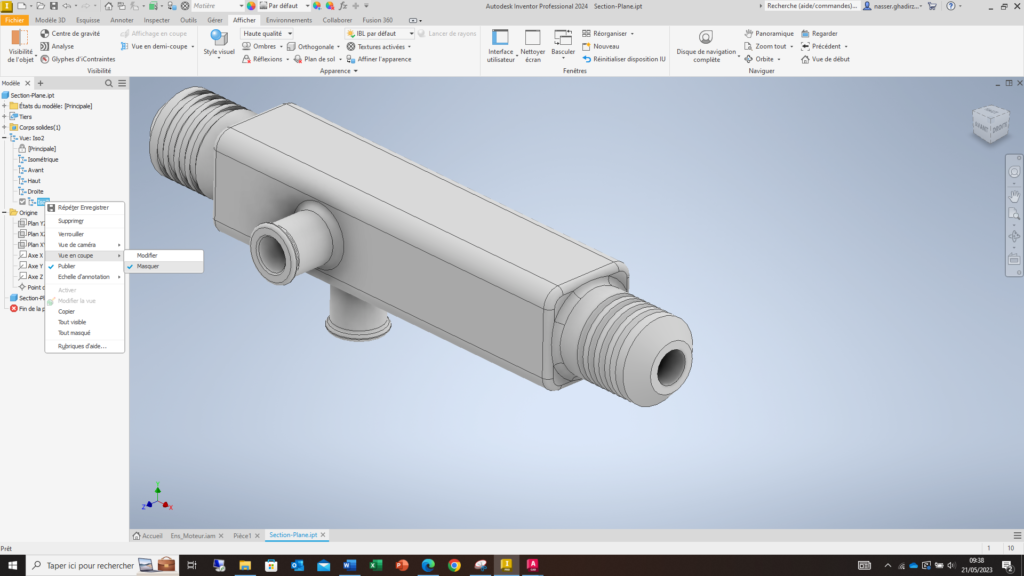Expand the Corps solides(1) tree node

[5, 127]
